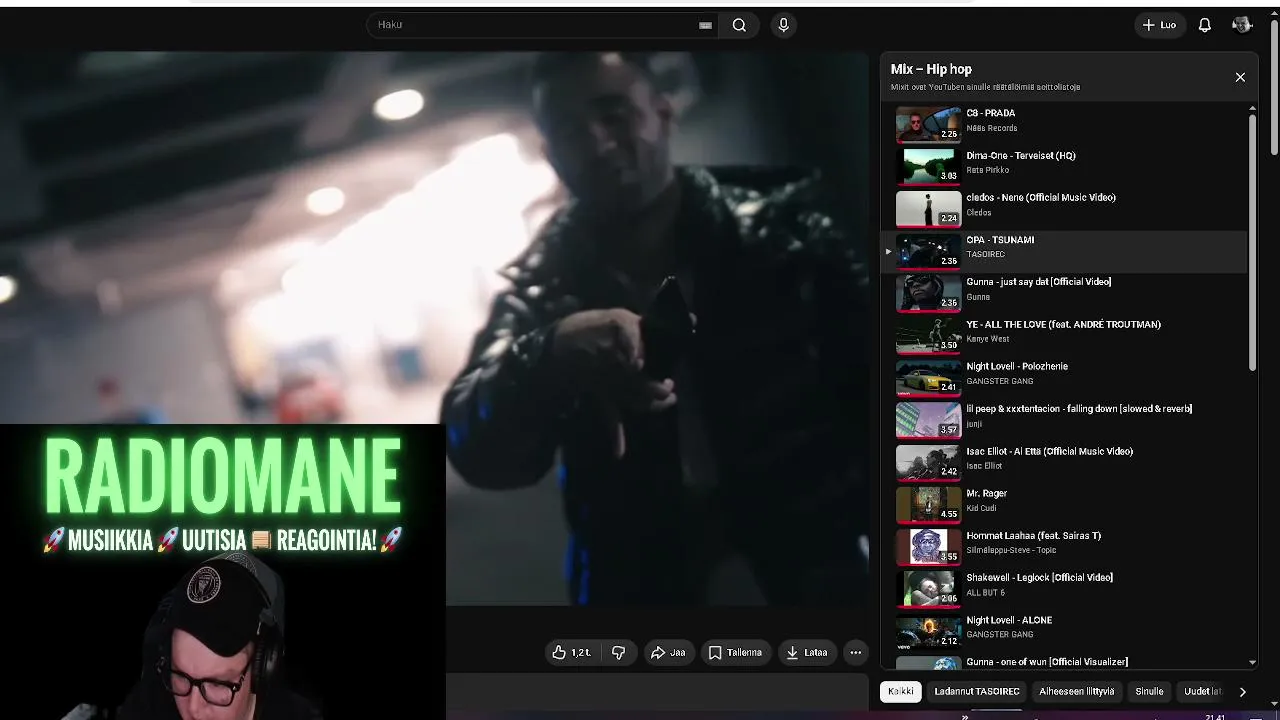Click the page vertical scrollbar
The height and width of the screenshot is (720, 1280).
(1274, 88)
